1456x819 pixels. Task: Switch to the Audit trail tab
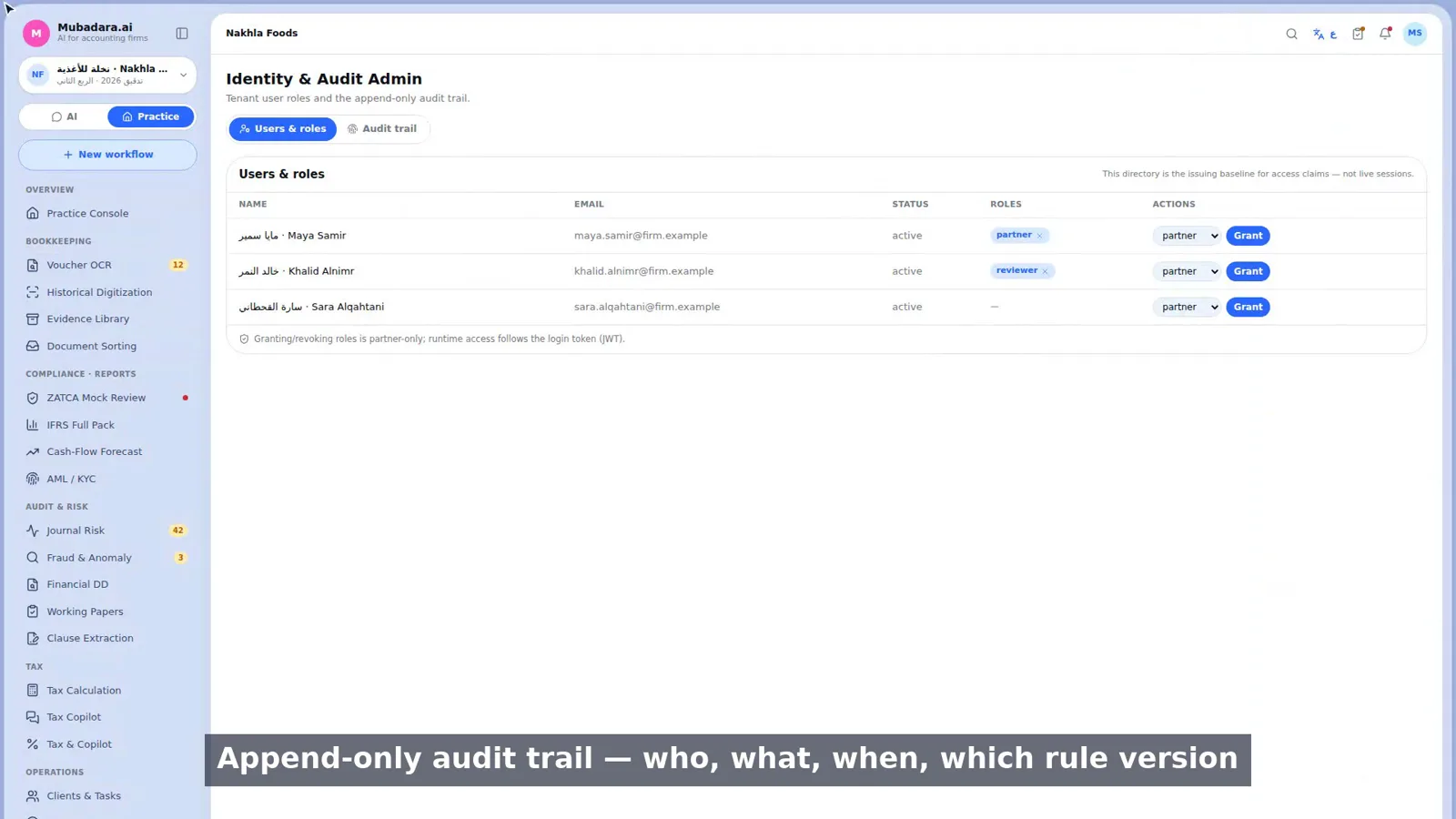click(382, 129)
